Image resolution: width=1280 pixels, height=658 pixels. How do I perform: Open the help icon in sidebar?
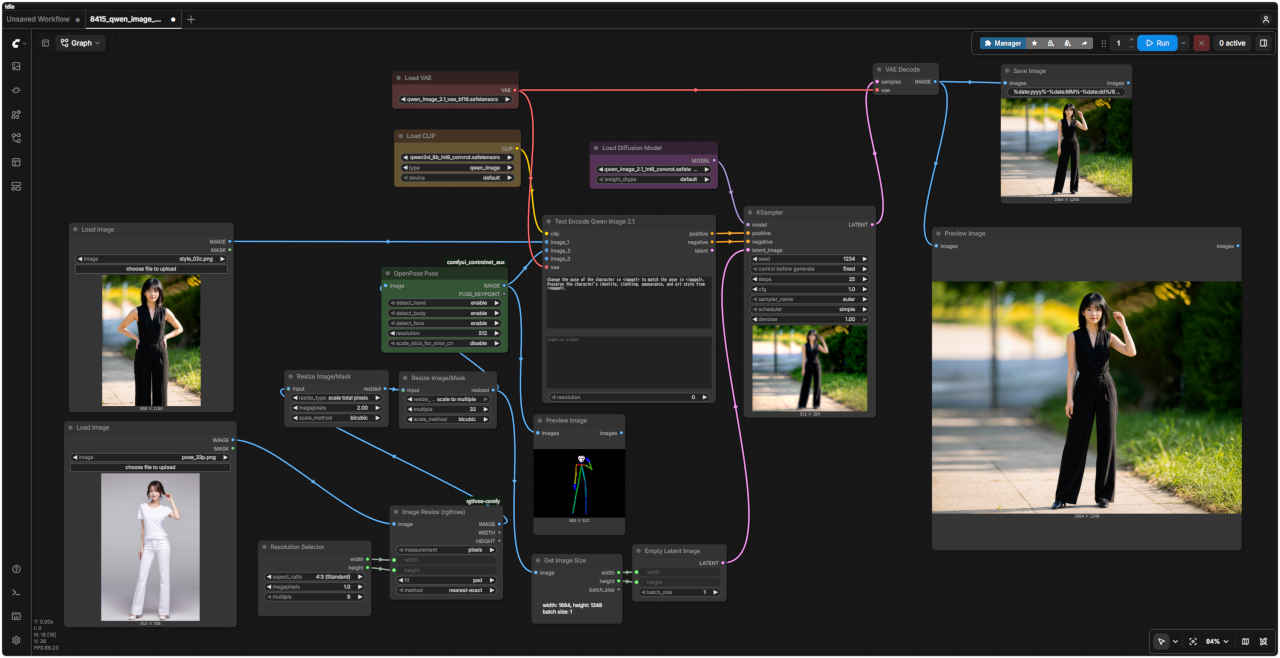point(16,569)
